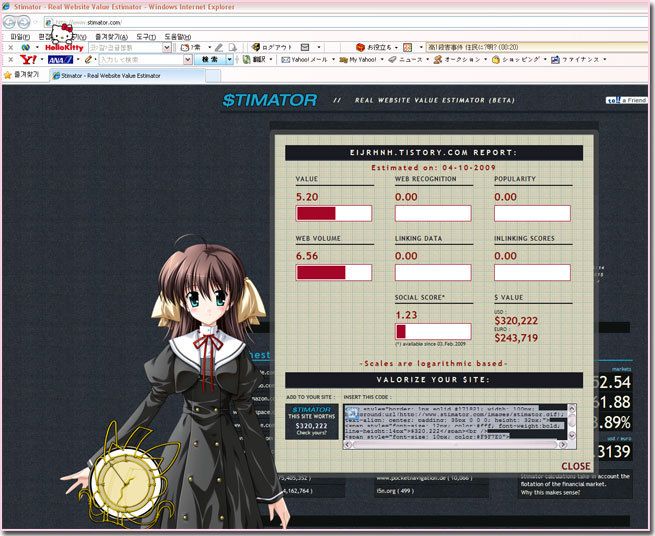The image size is (655, 536).
Task: Click the Yahoo Y! logo icon
Action: [28, 60]
